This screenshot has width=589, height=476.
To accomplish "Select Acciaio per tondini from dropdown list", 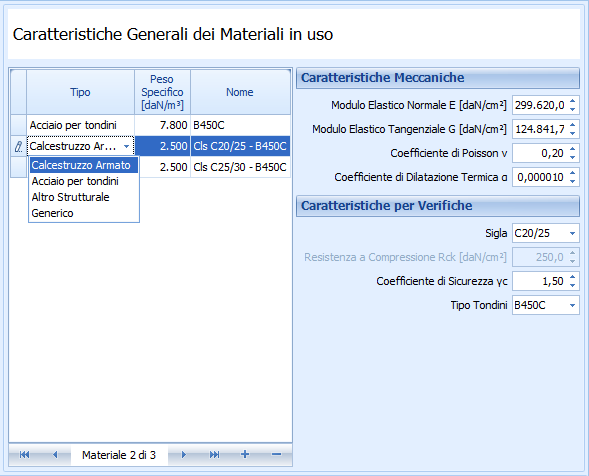I will click(x=75, y=181).
